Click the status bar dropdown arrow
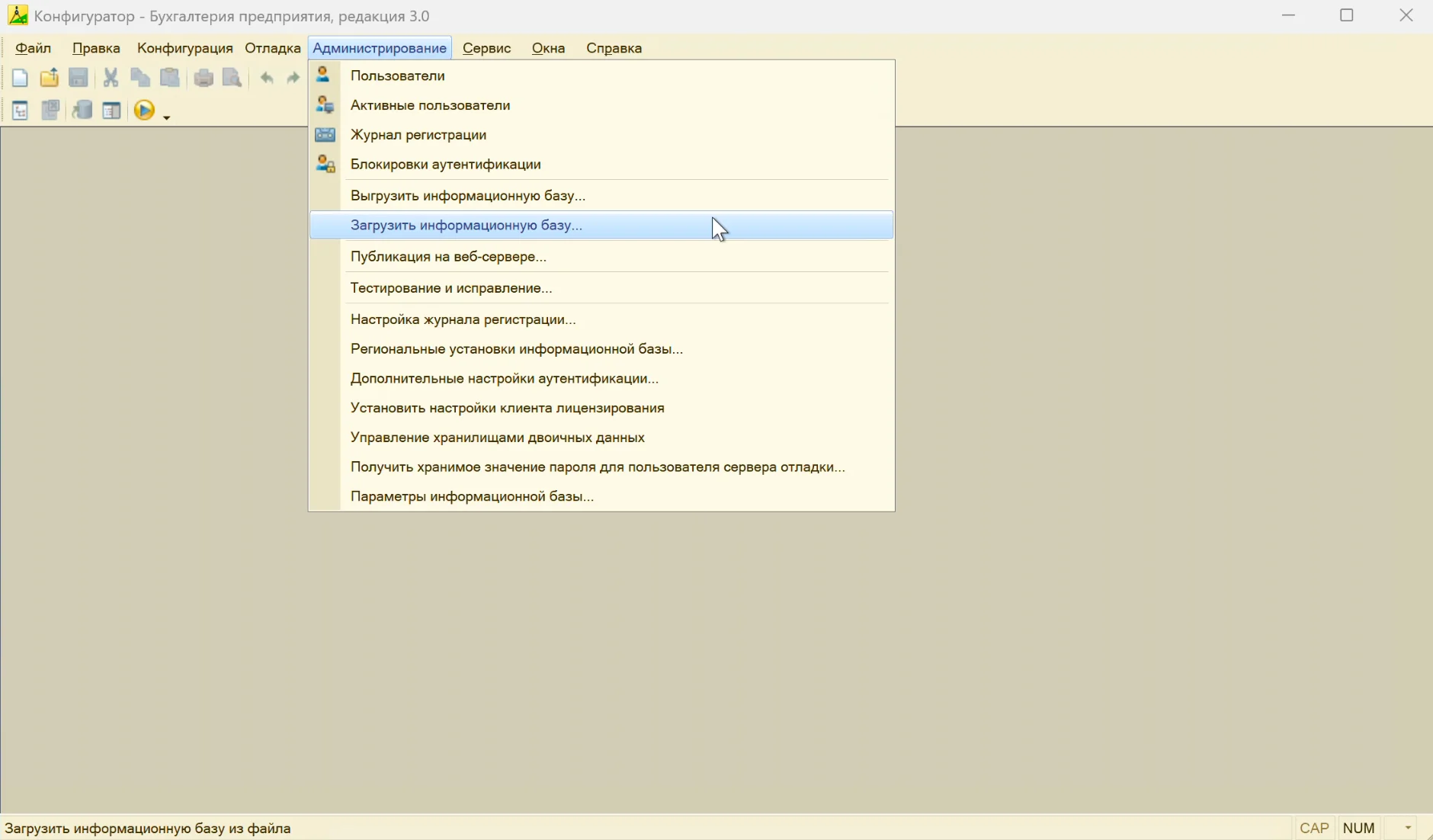 coord(1408,828)
